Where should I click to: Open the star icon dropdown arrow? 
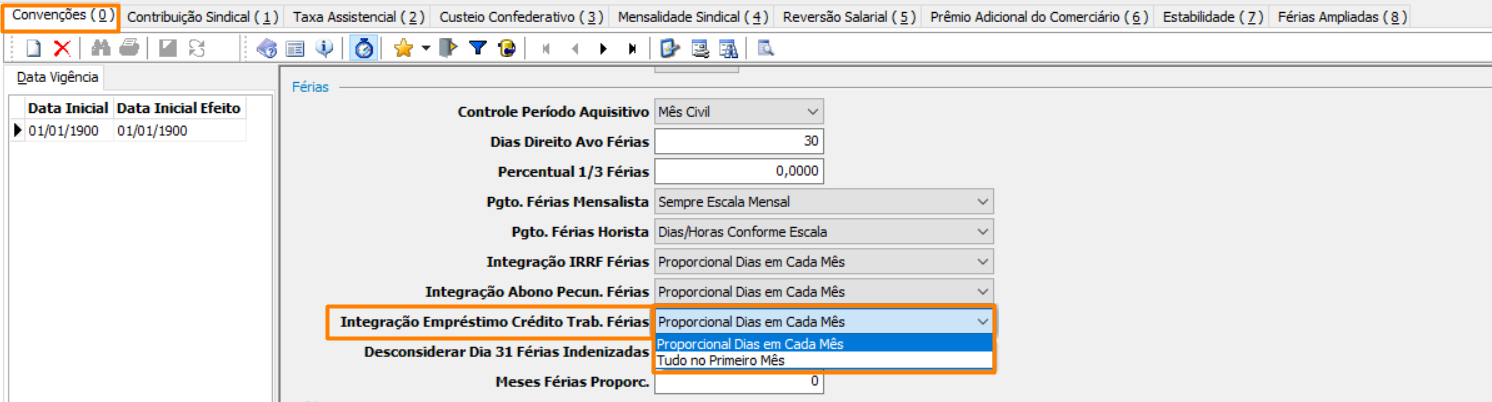click(x=425, y=48)
